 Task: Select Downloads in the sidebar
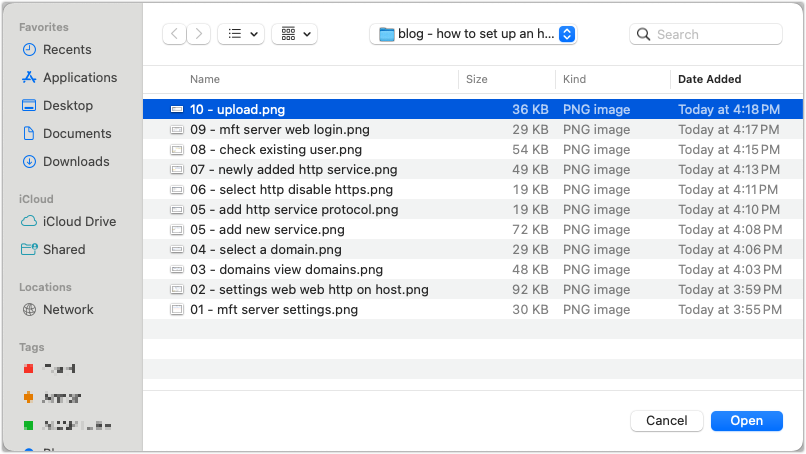coord(76,161)
